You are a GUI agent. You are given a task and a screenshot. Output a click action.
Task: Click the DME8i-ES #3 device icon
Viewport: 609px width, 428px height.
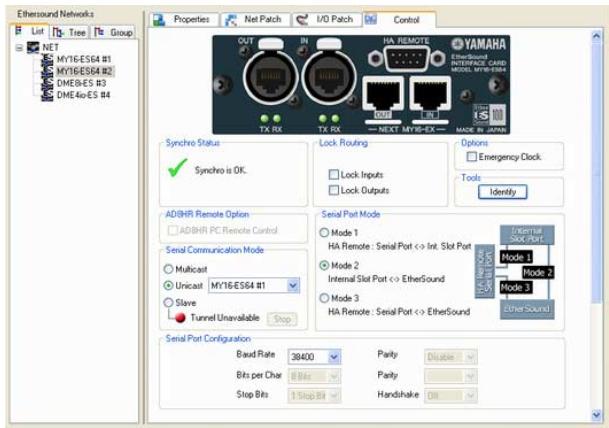click(x=47, y=83)
